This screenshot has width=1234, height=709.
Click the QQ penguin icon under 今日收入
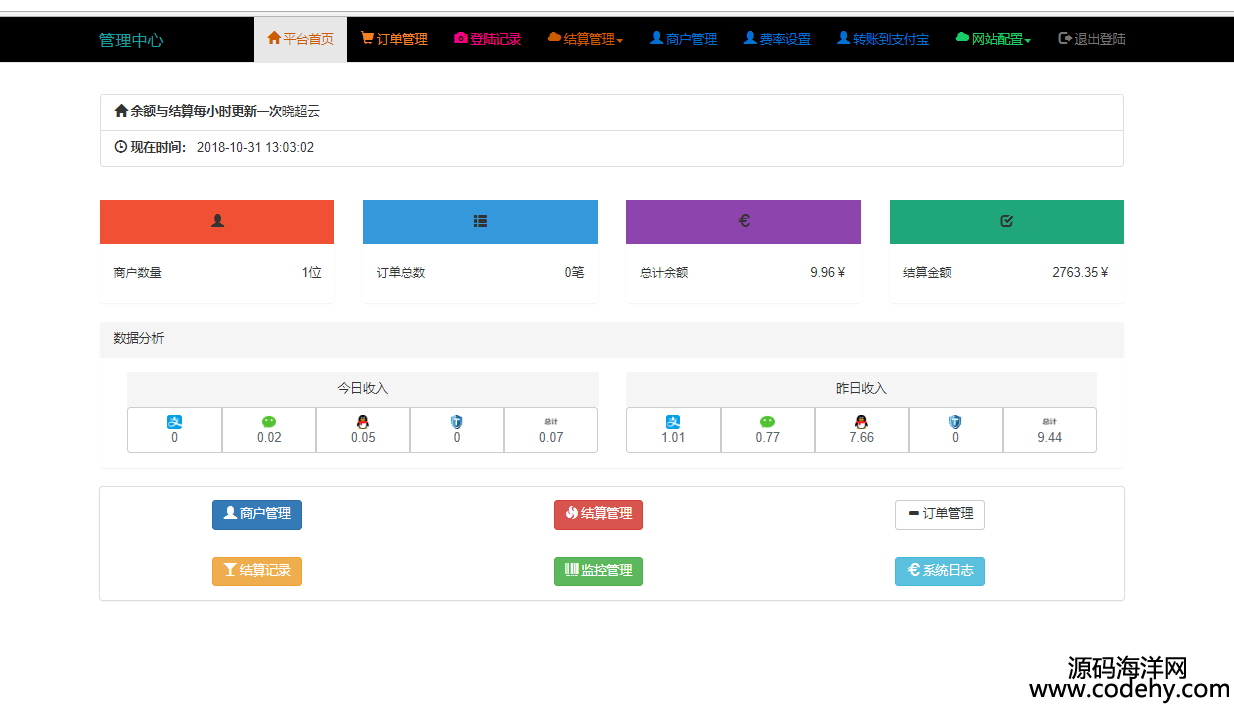point(363,422)
